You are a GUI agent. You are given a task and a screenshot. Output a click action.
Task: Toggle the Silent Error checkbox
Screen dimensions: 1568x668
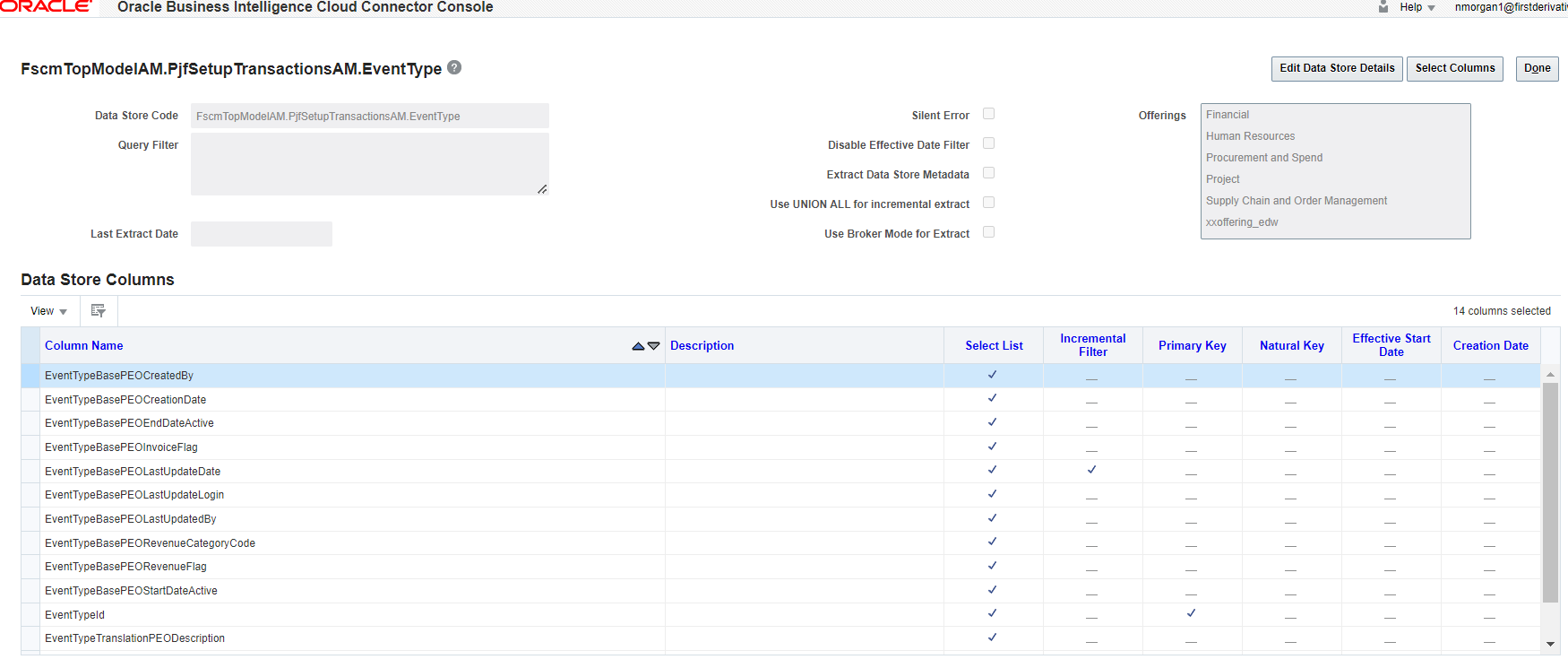[989, 114]
